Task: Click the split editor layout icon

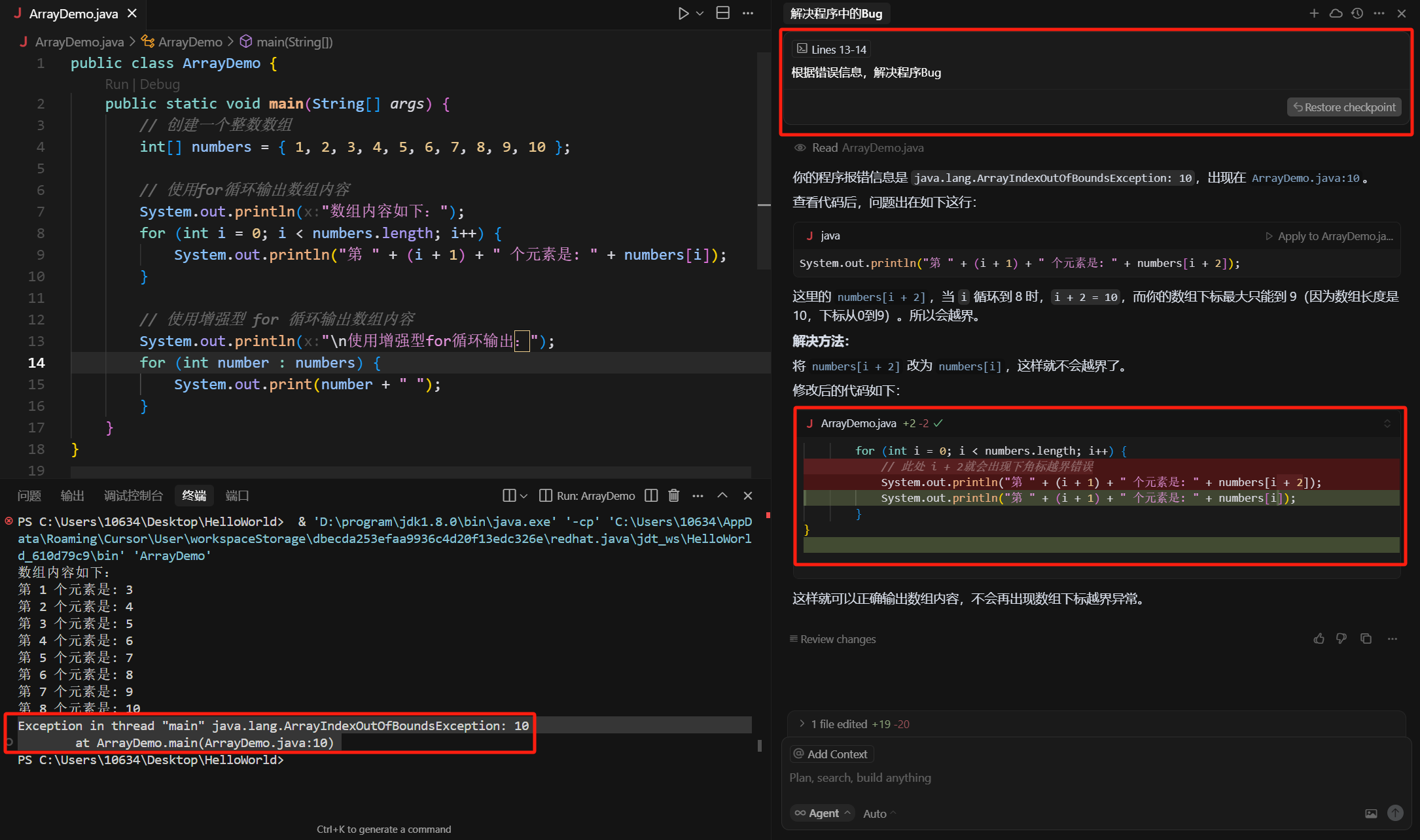Action: click(723, 14)
